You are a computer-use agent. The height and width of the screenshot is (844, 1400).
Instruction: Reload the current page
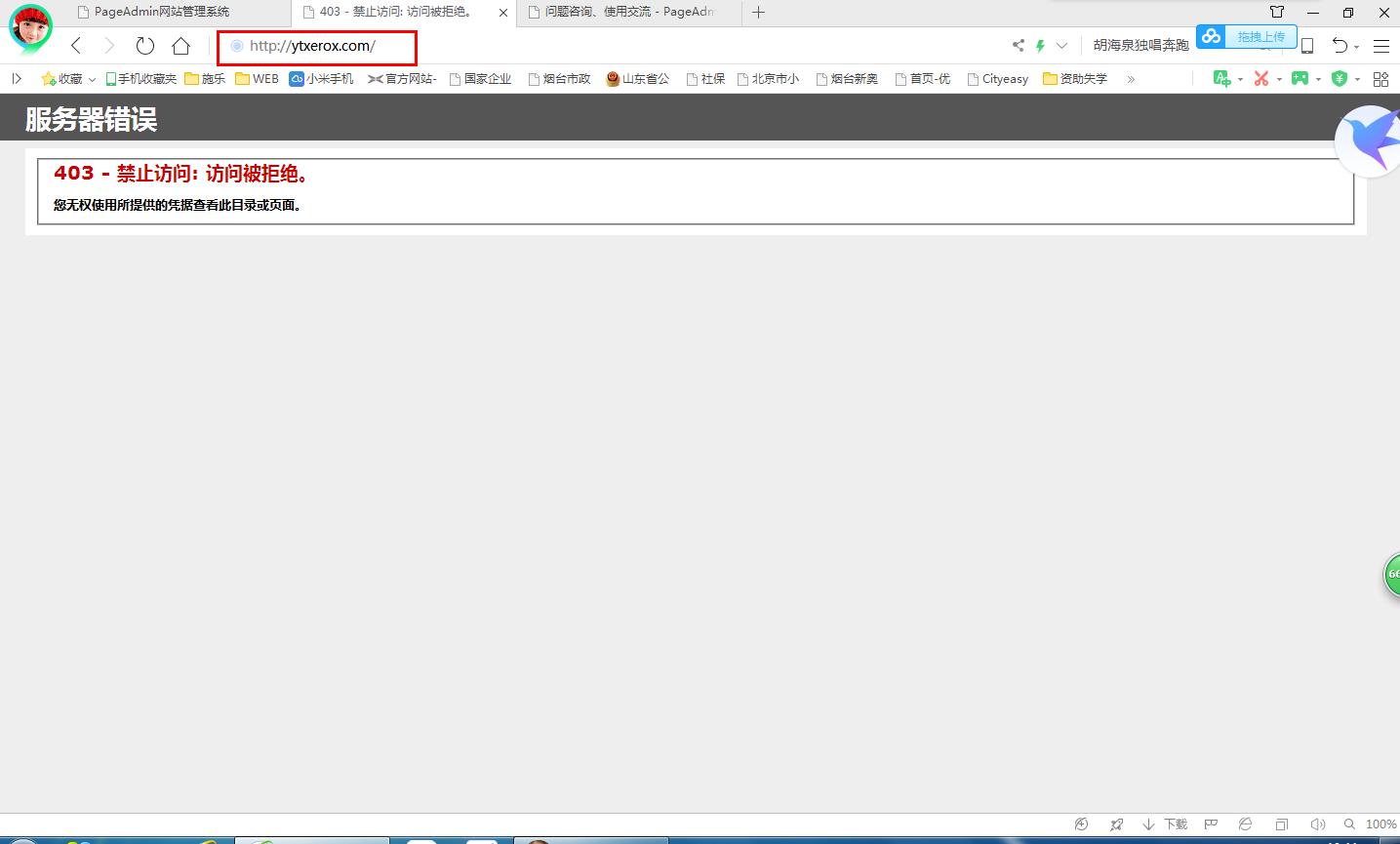[x=145, y=46]
